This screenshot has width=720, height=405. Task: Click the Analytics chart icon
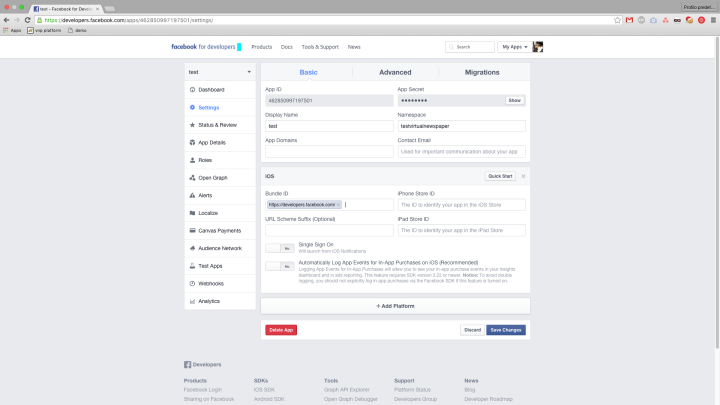tap(191, 301)
